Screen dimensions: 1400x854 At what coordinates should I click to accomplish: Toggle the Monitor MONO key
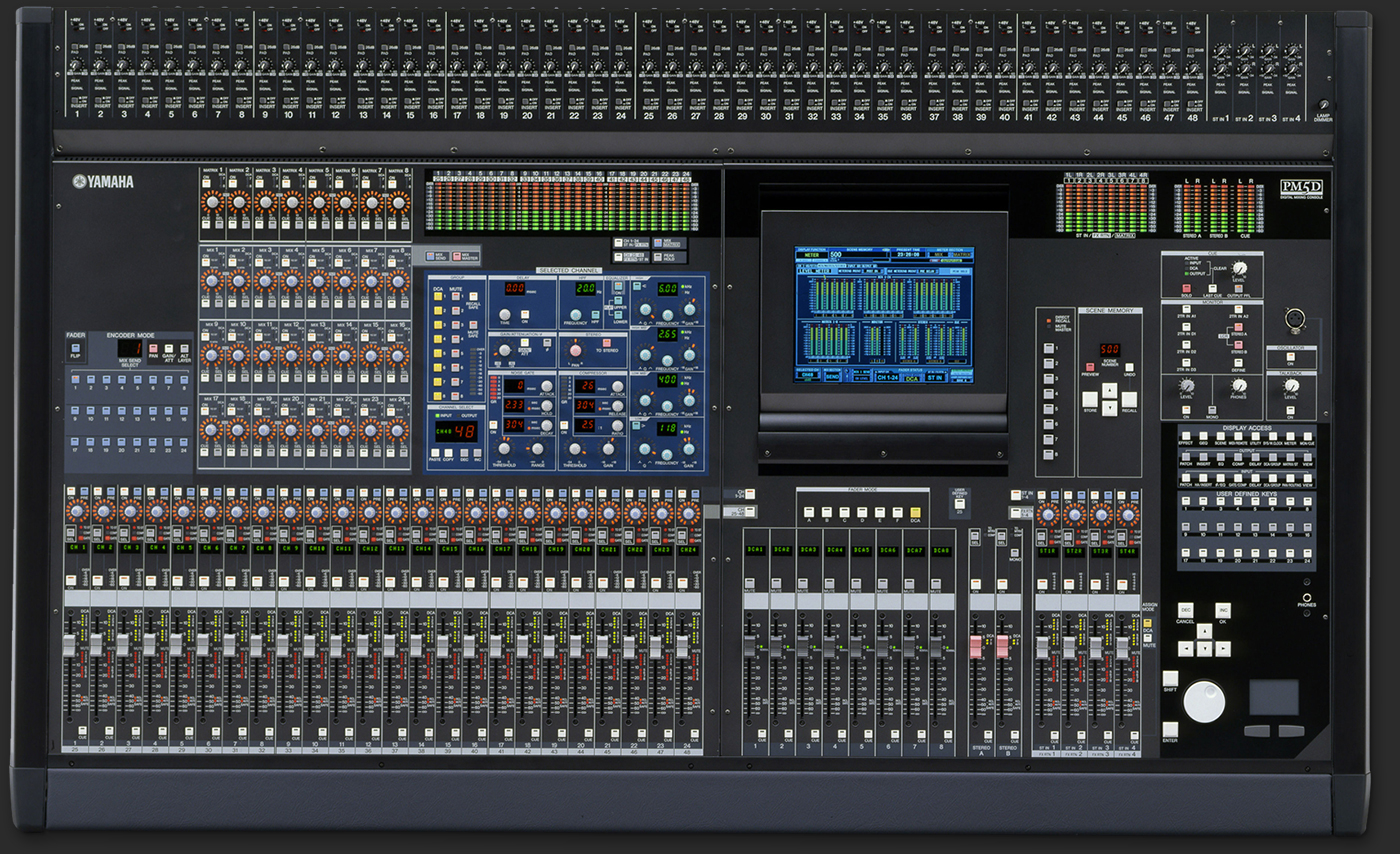1212,411
